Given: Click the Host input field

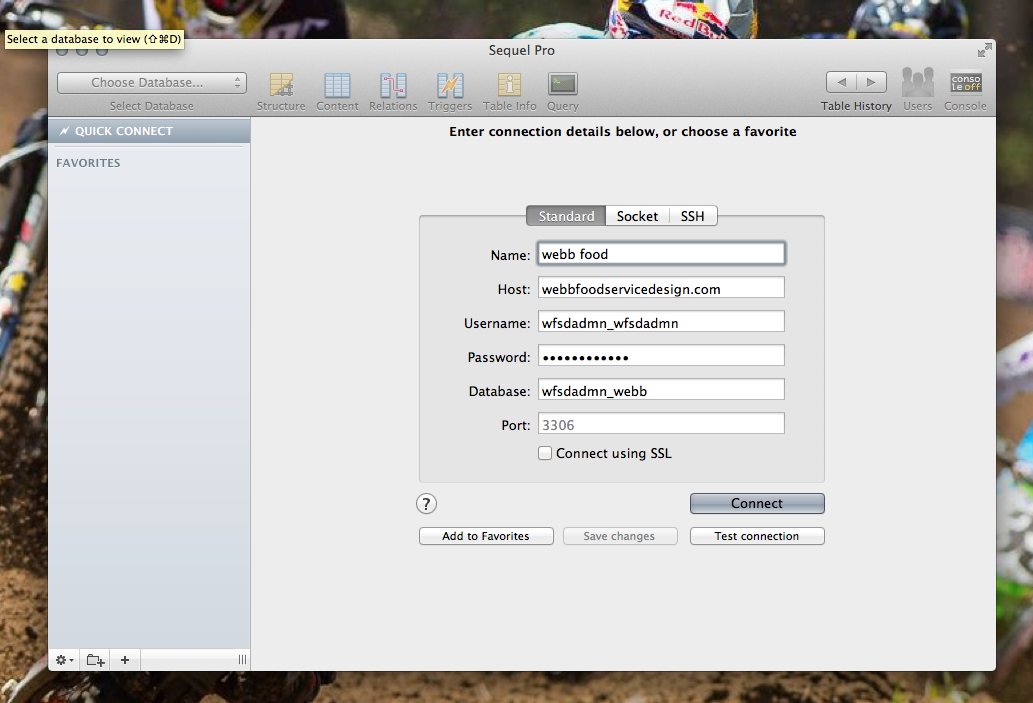Looking at the screenshot, I should click(661, 289).
